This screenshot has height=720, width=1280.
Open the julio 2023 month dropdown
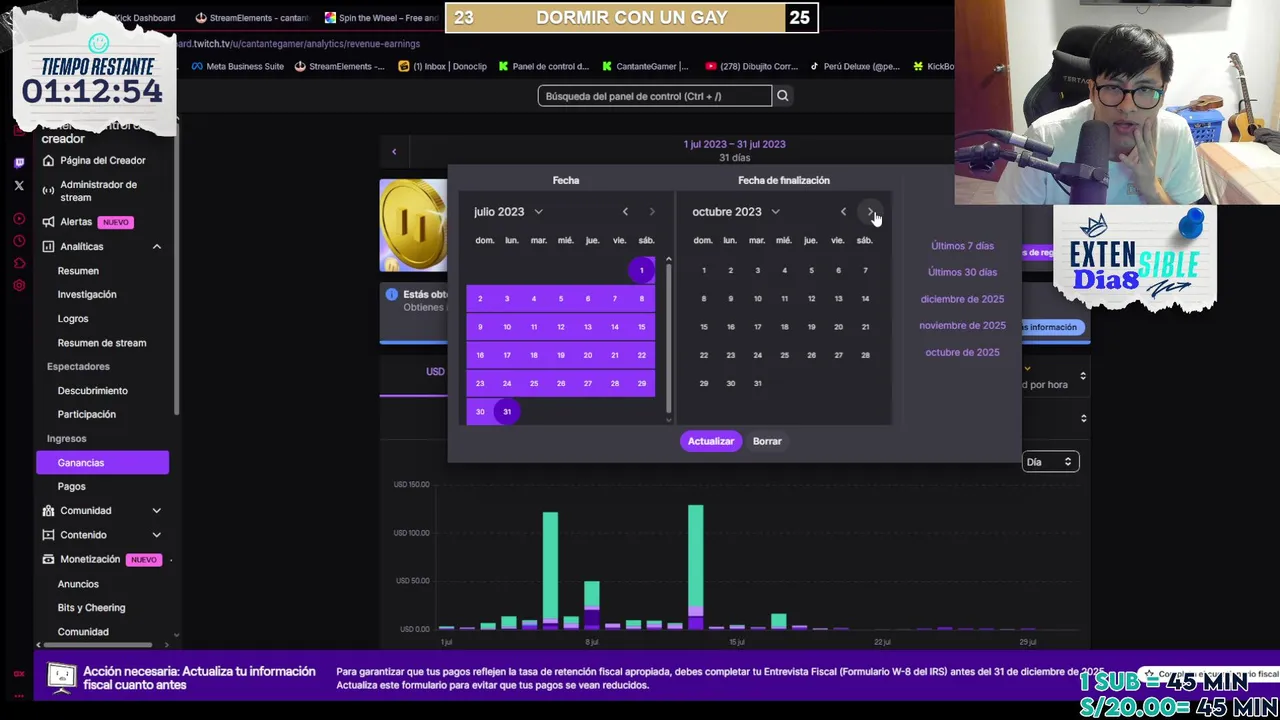click(508, 212)
